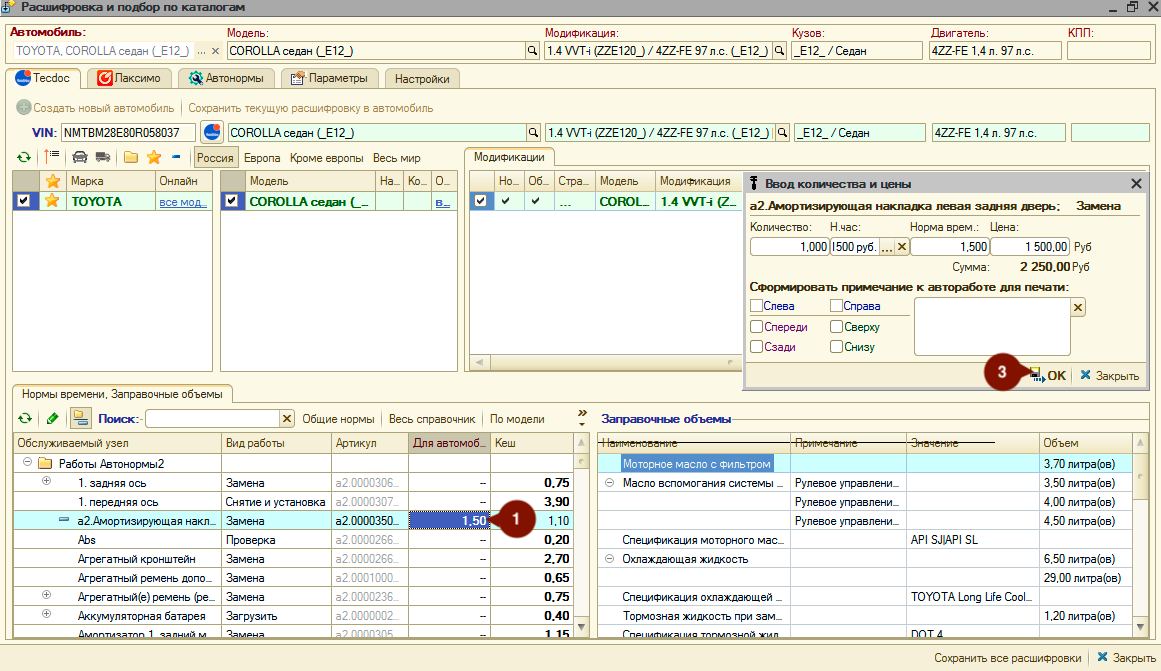1161x671 pixels.
Task: Click the filling volumes table vertical scrollbar
Action: pos(1140,535)
